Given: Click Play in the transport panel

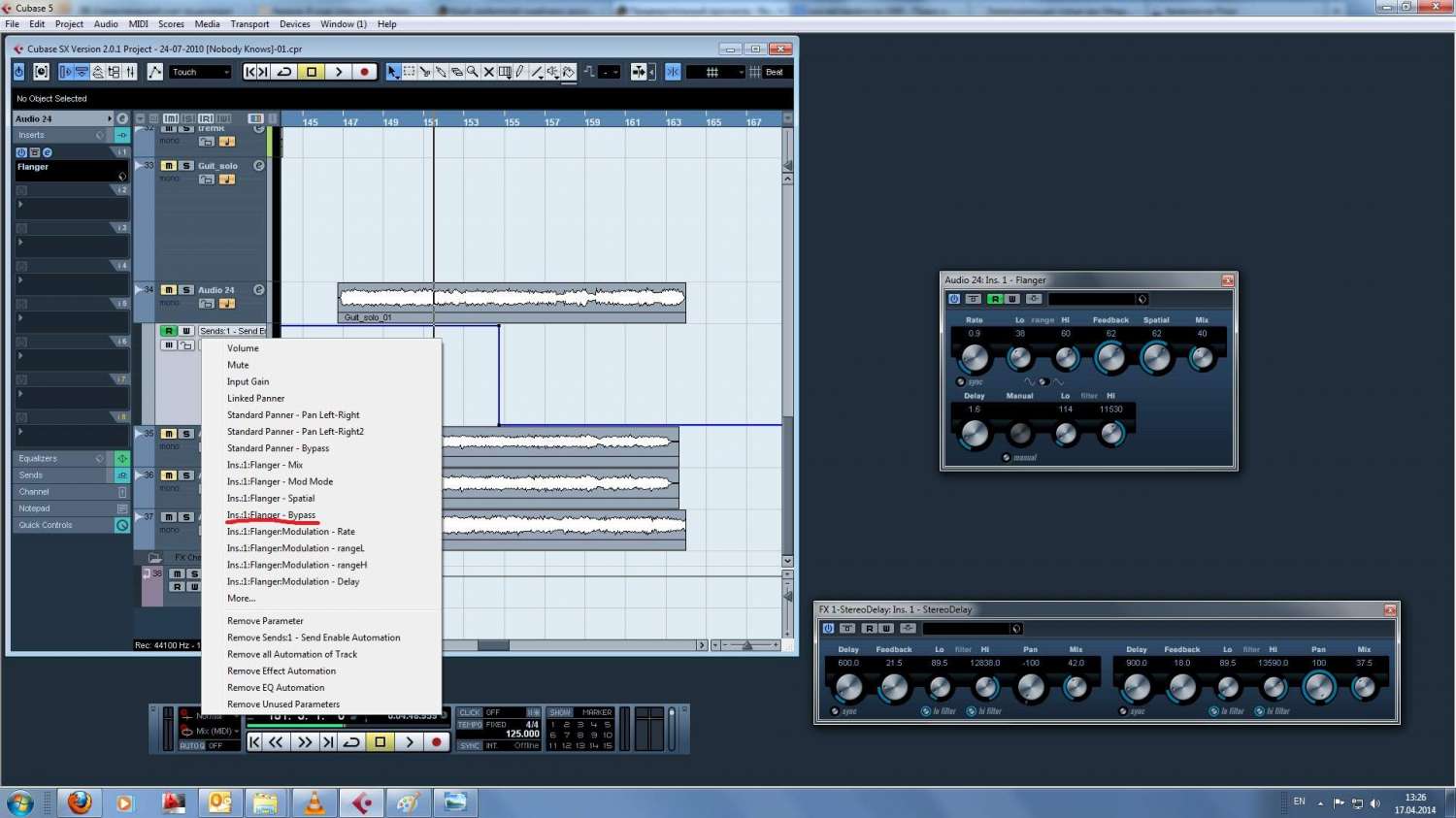Looking at the screenshot, I should (410, 742).
